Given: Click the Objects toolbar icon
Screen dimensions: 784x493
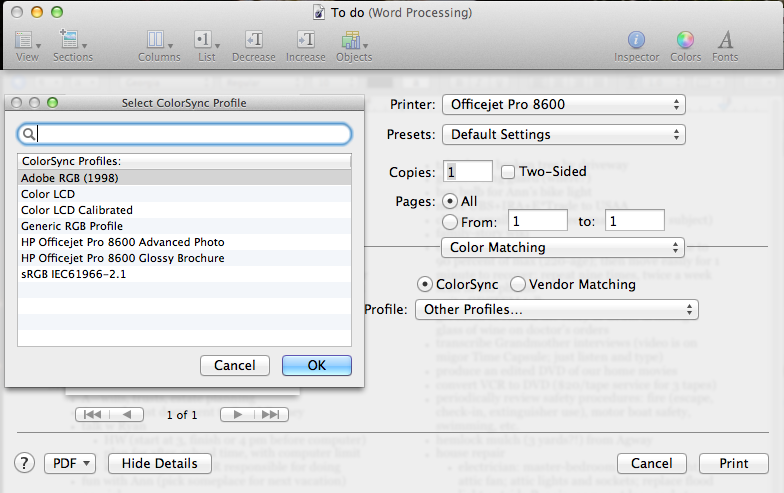Looking at the screenshot, I should click(x=353, y=41).
